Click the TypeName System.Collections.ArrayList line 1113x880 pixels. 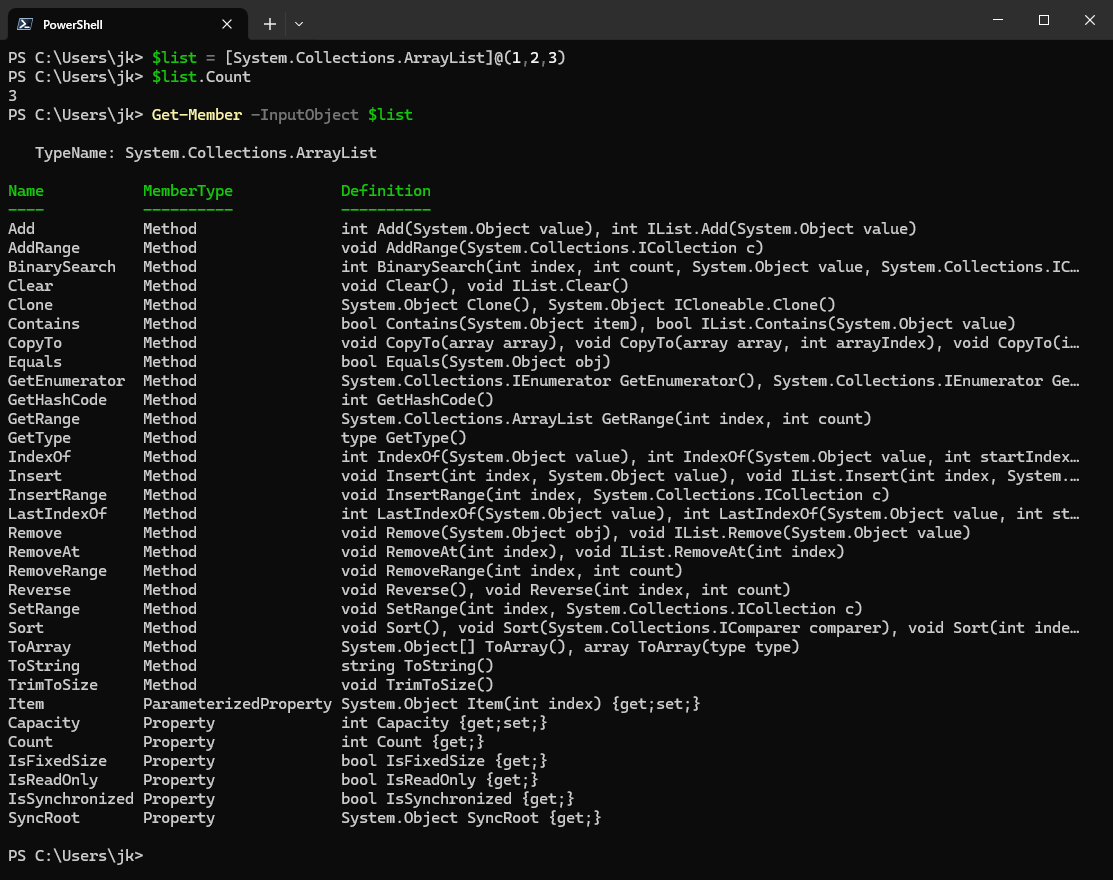coord(205,153)
